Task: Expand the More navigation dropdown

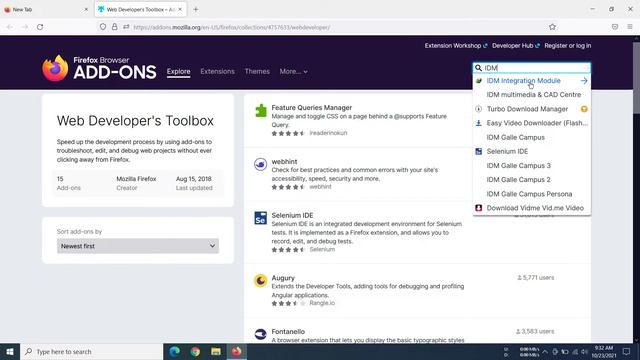Action: [x=293, y=71]
